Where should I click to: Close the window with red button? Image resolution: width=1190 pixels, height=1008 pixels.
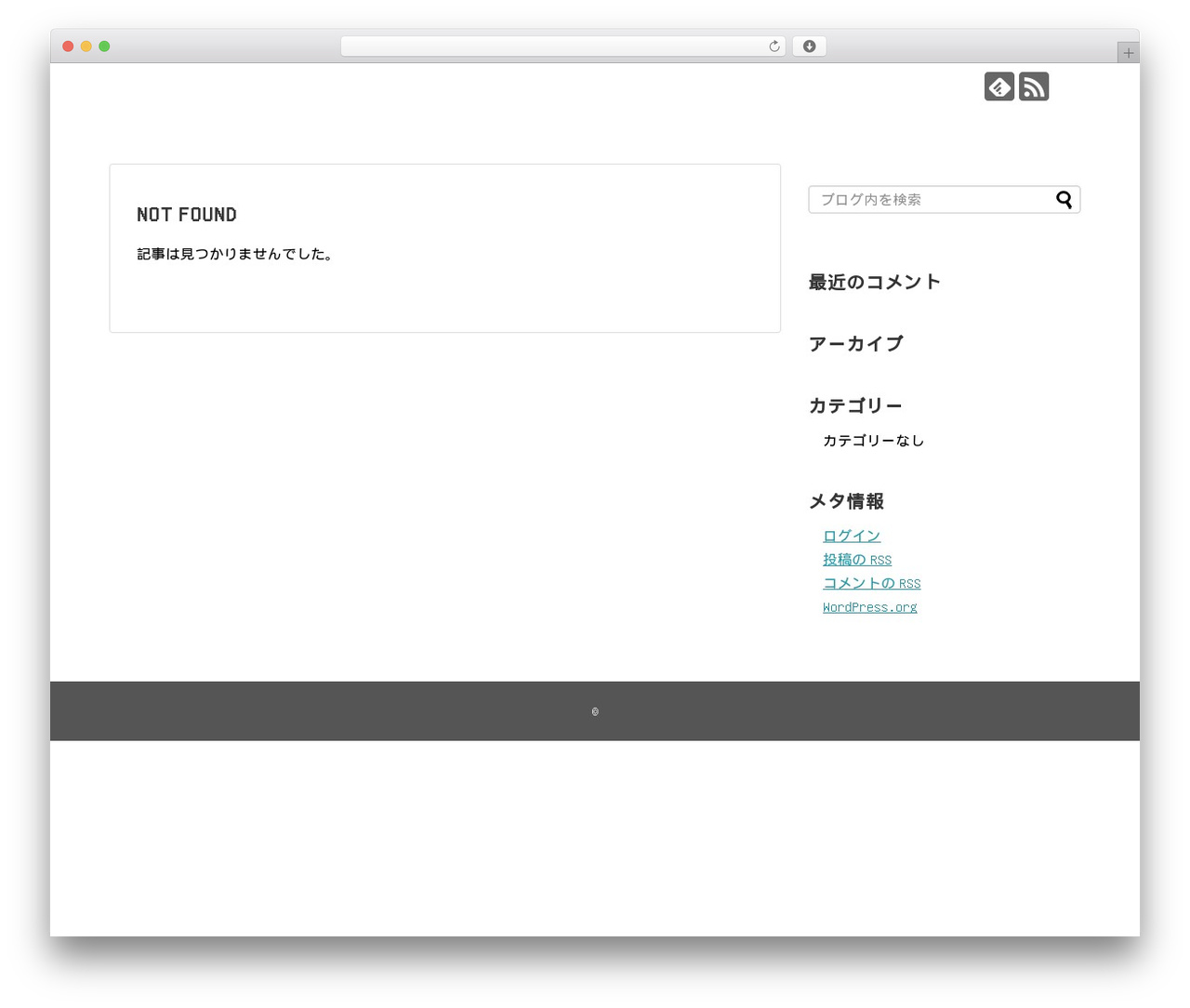[68, 46]
